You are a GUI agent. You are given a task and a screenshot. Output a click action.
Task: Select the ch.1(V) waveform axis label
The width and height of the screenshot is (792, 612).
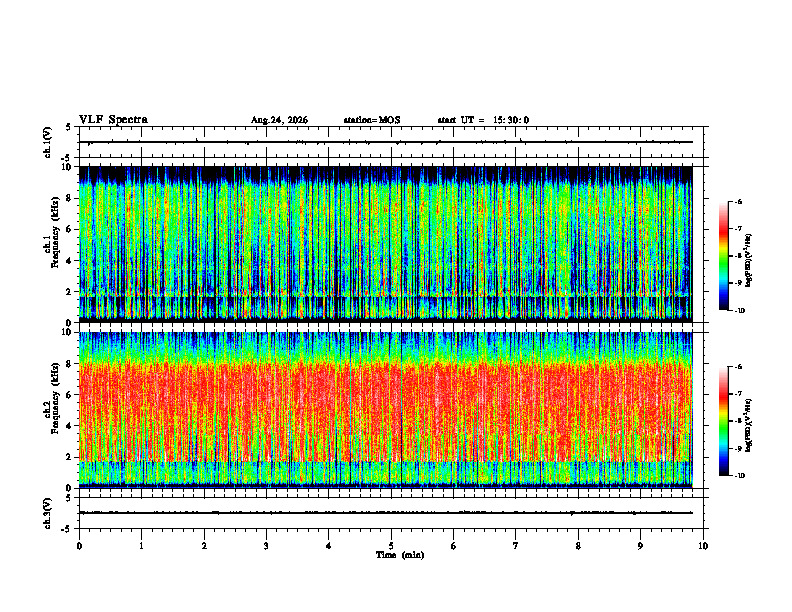[48, 142]
